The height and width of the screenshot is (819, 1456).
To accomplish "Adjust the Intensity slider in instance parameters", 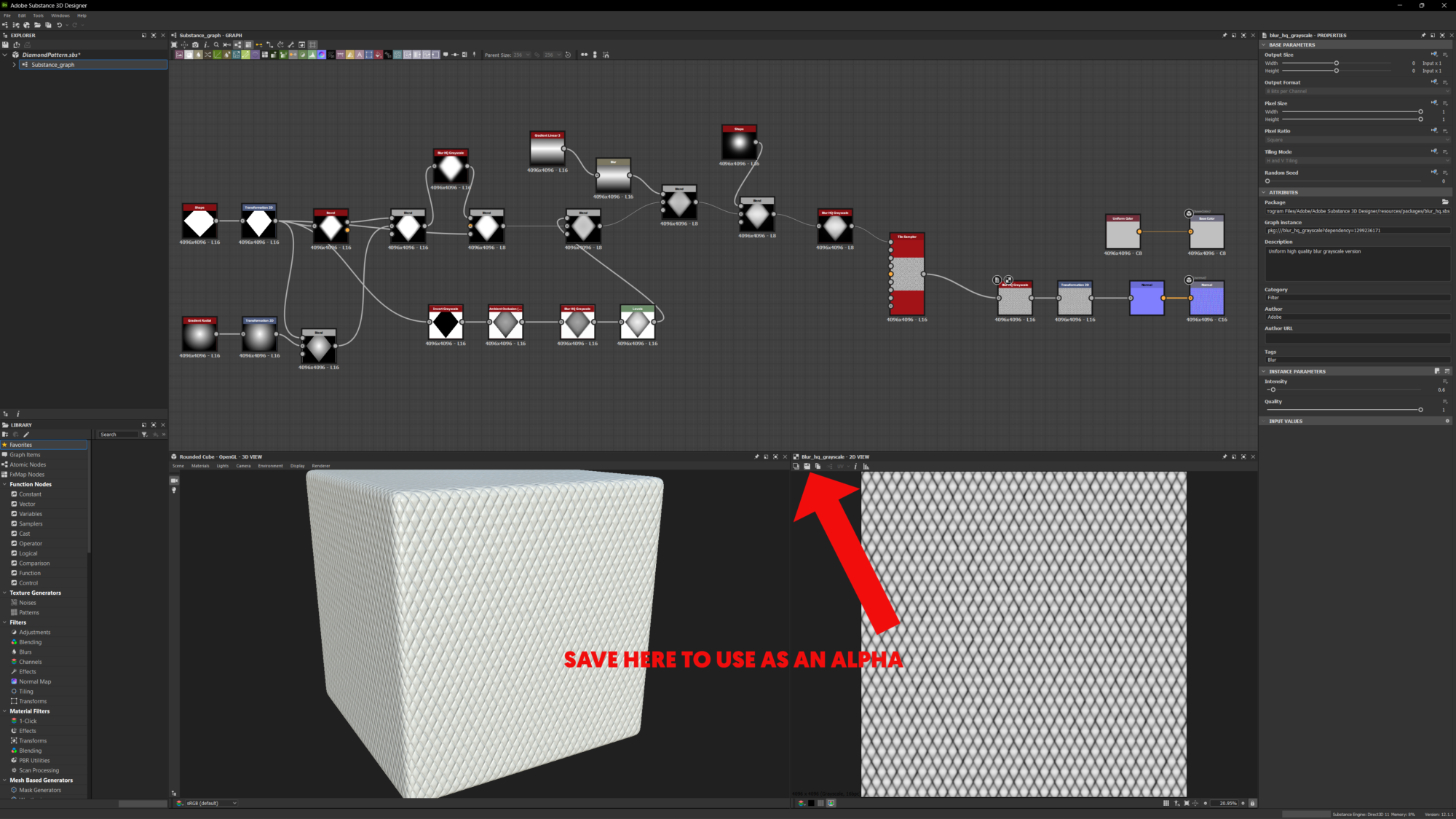I will 1273,389.
